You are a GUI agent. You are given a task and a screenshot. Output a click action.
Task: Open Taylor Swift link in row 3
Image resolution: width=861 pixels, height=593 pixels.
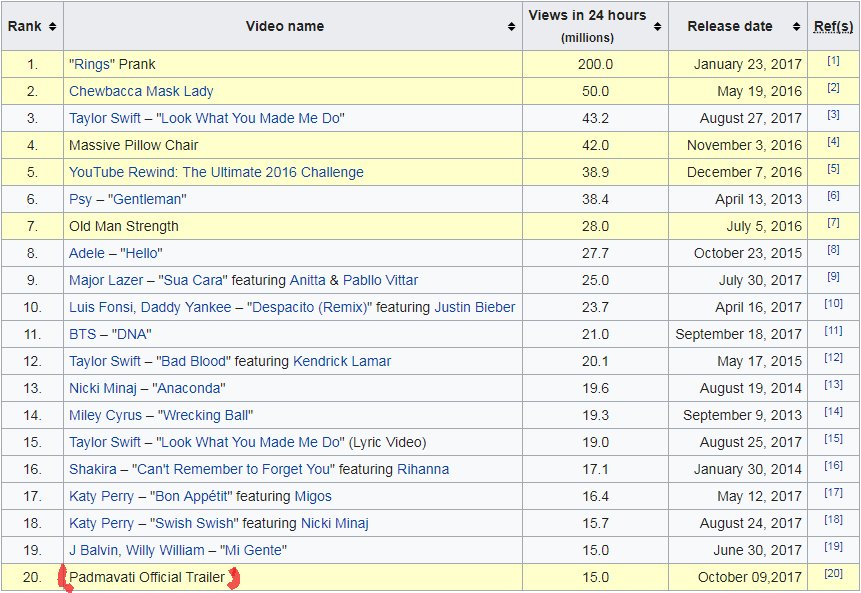point(105,118)
